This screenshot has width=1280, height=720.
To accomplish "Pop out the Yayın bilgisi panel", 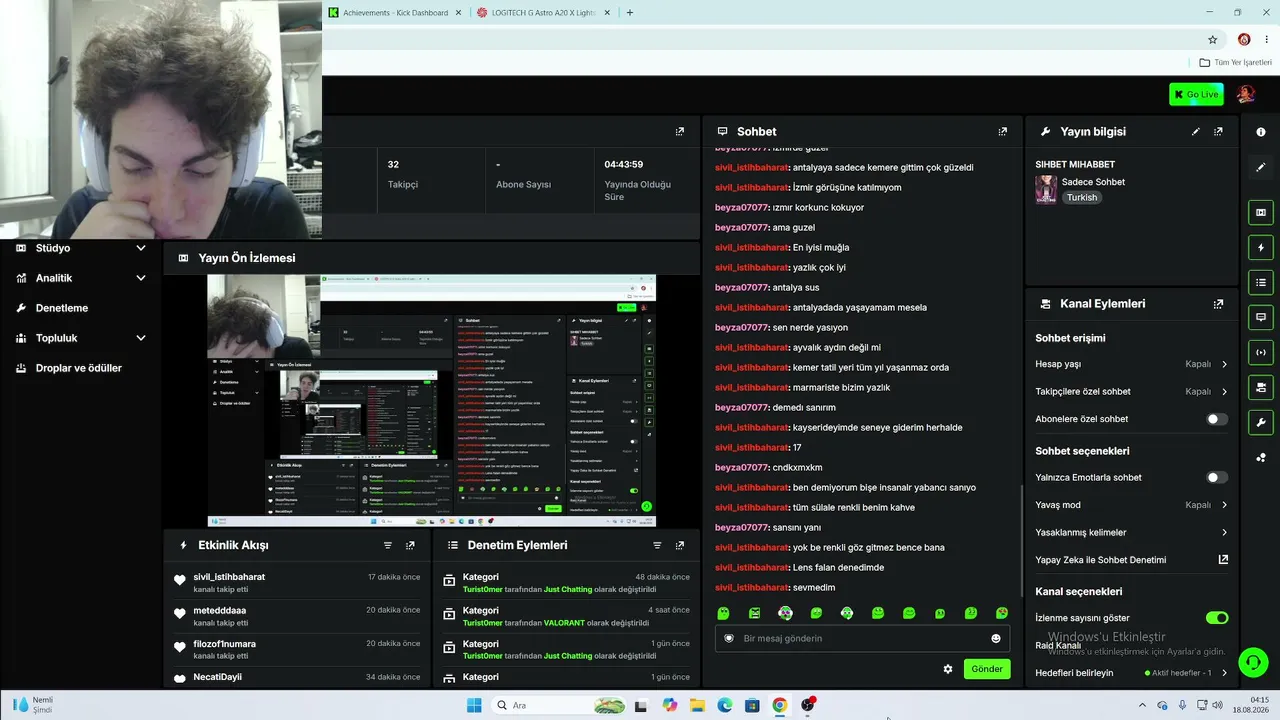I will click(x=1218, y=131).
